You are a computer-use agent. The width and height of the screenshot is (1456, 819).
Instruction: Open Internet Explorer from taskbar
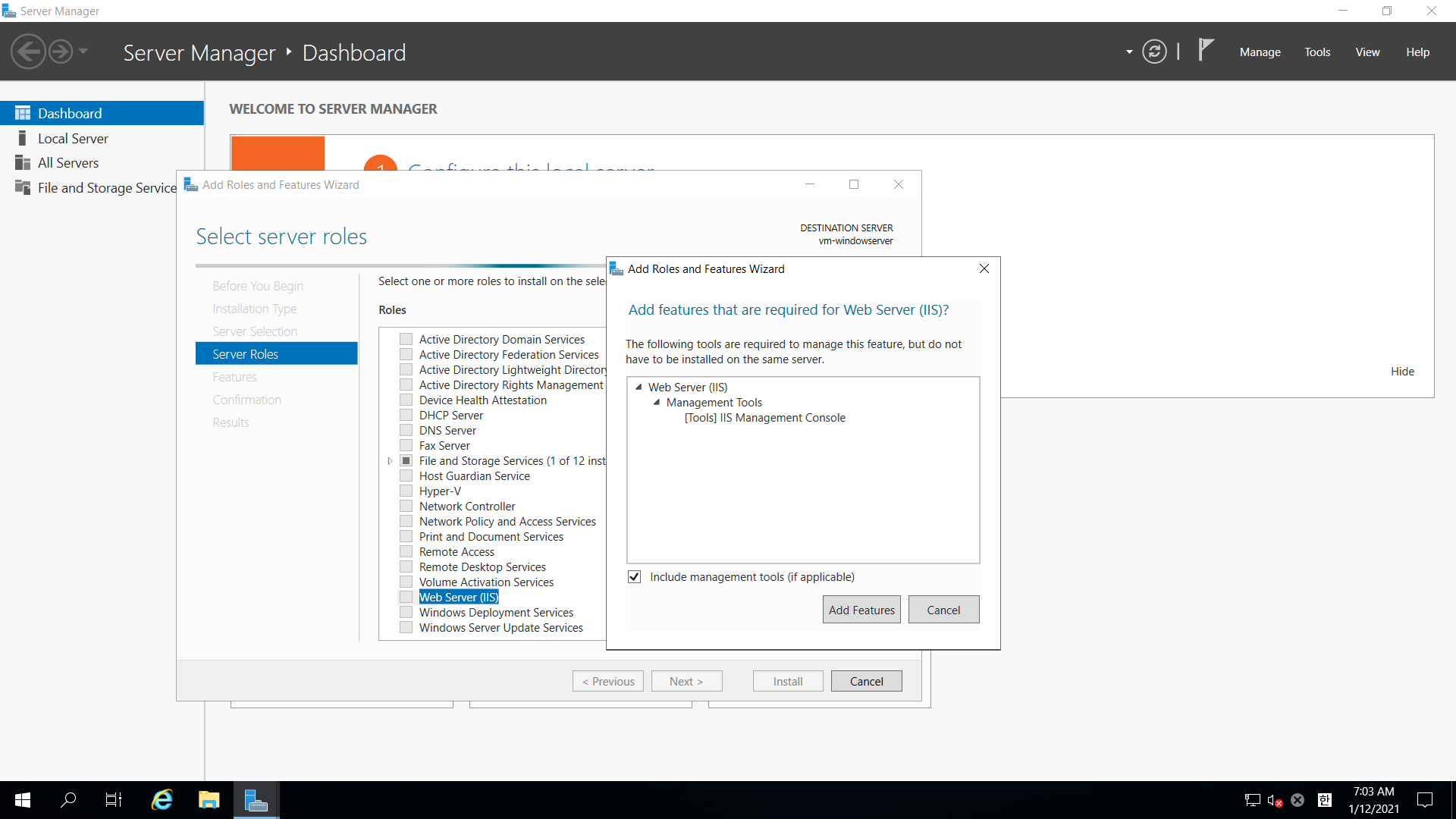162,800
